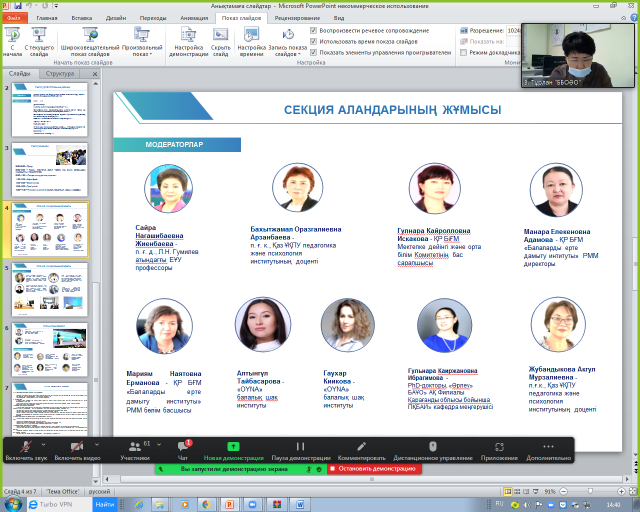Switch to Дизайн ribbon tab
Image resolution: width=640 pixels, height=512 pixels.
[x=116, y=18]
